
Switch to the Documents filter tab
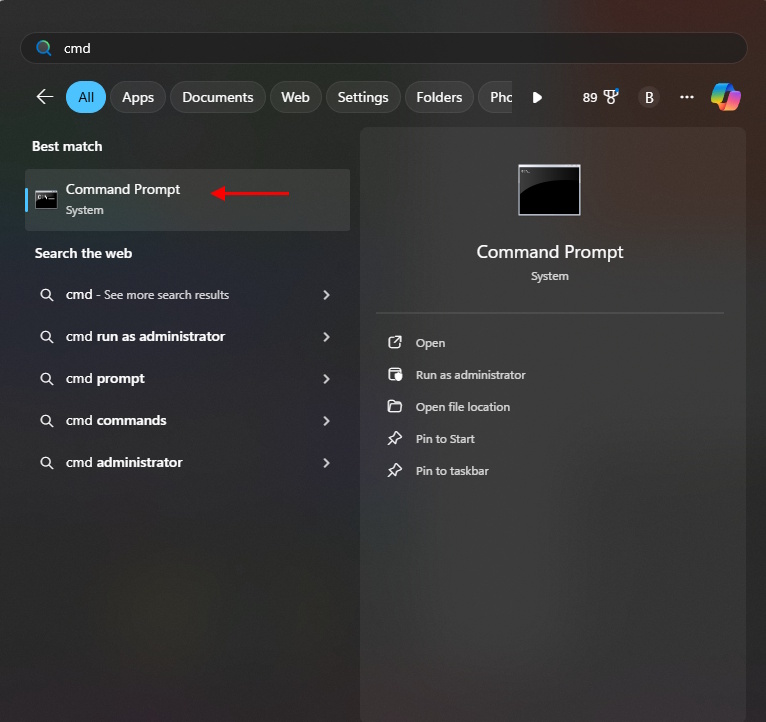pyautogui.click(x=218, y=97)
